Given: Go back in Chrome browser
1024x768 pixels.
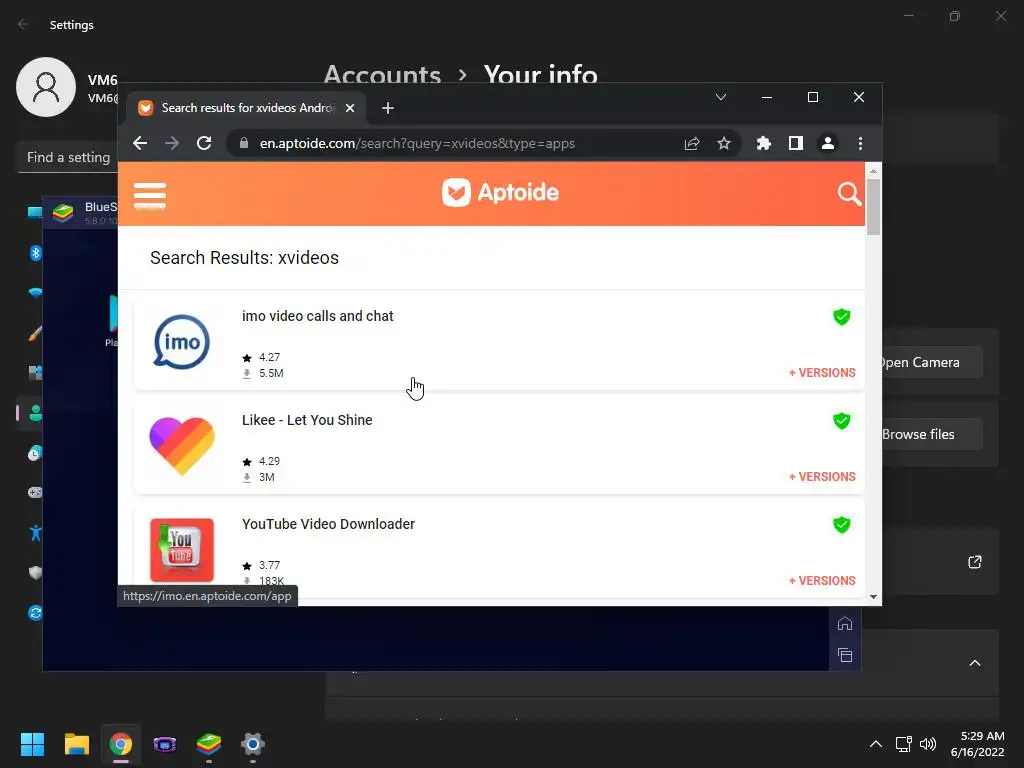Looking at the screenshot, I should (140, 144).
